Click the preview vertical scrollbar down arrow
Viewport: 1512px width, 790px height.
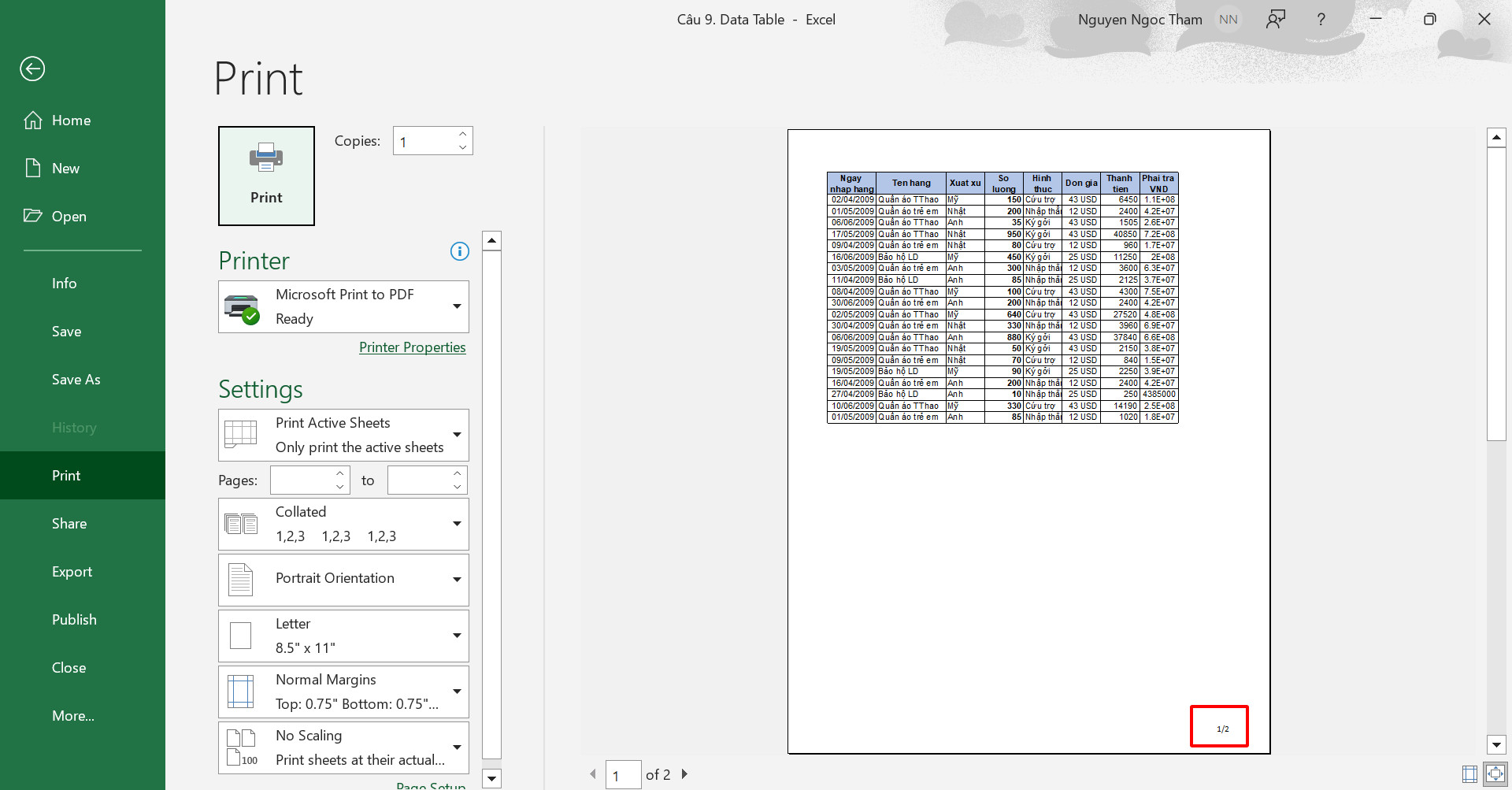[1496, 744]
